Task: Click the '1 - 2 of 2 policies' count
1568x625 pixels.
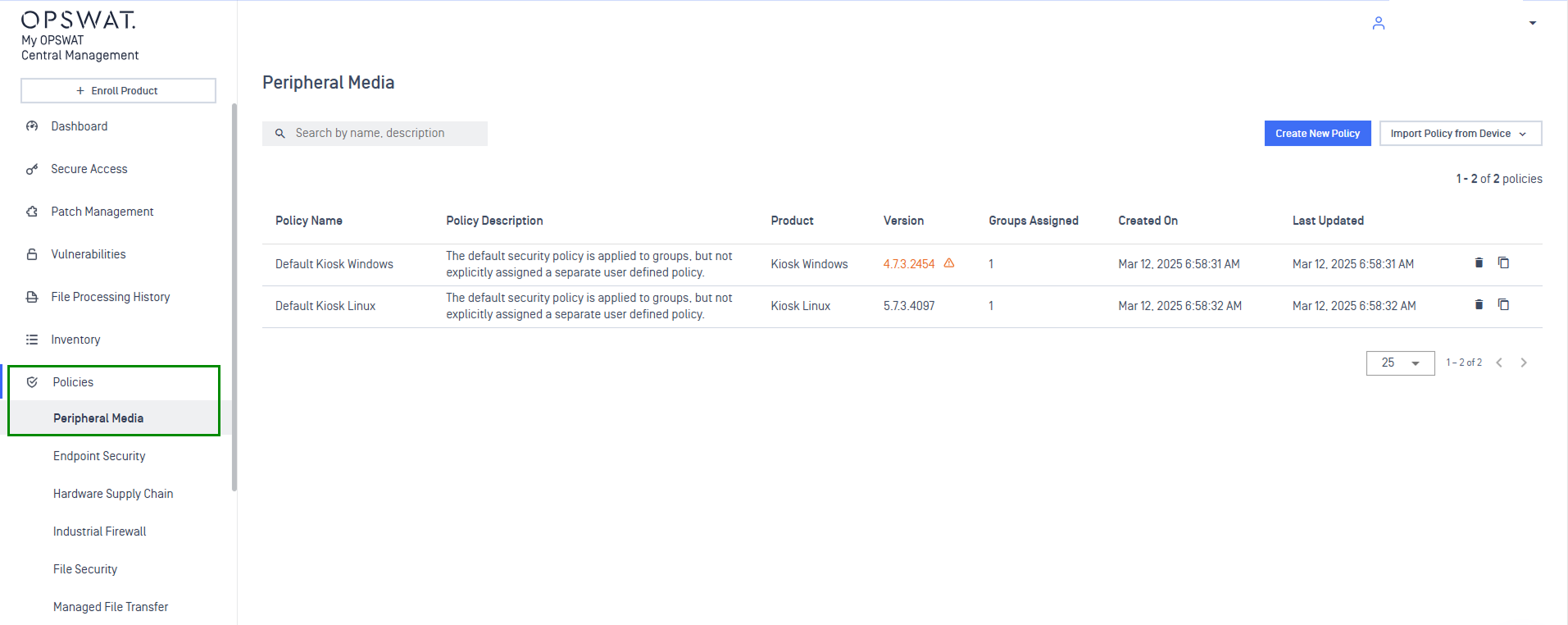Action: (1499, 179)
